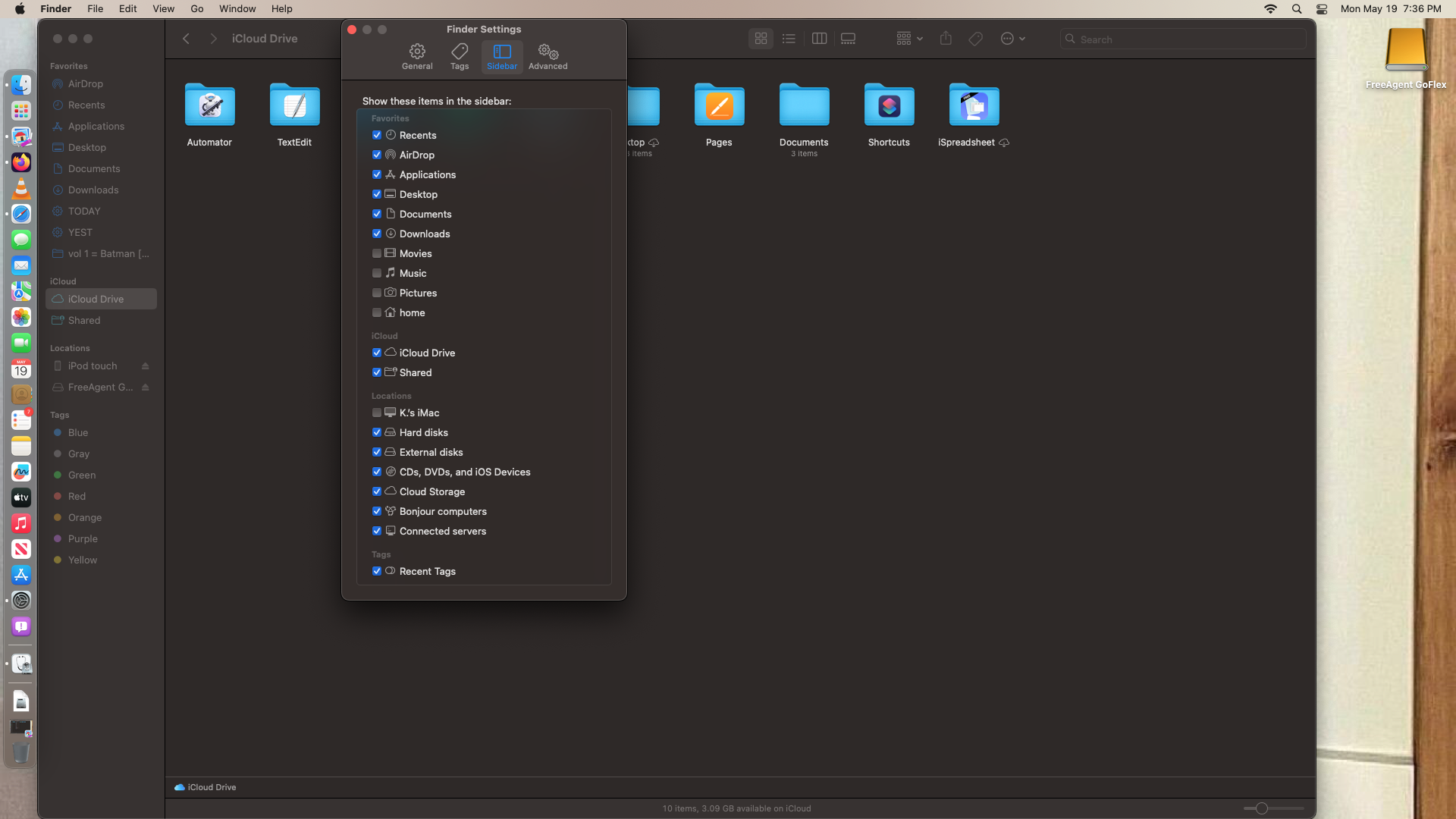Eject the iPod touch from sidebar
The height and width of the screenshot is (819, 1456).
[x=145, y=366]
